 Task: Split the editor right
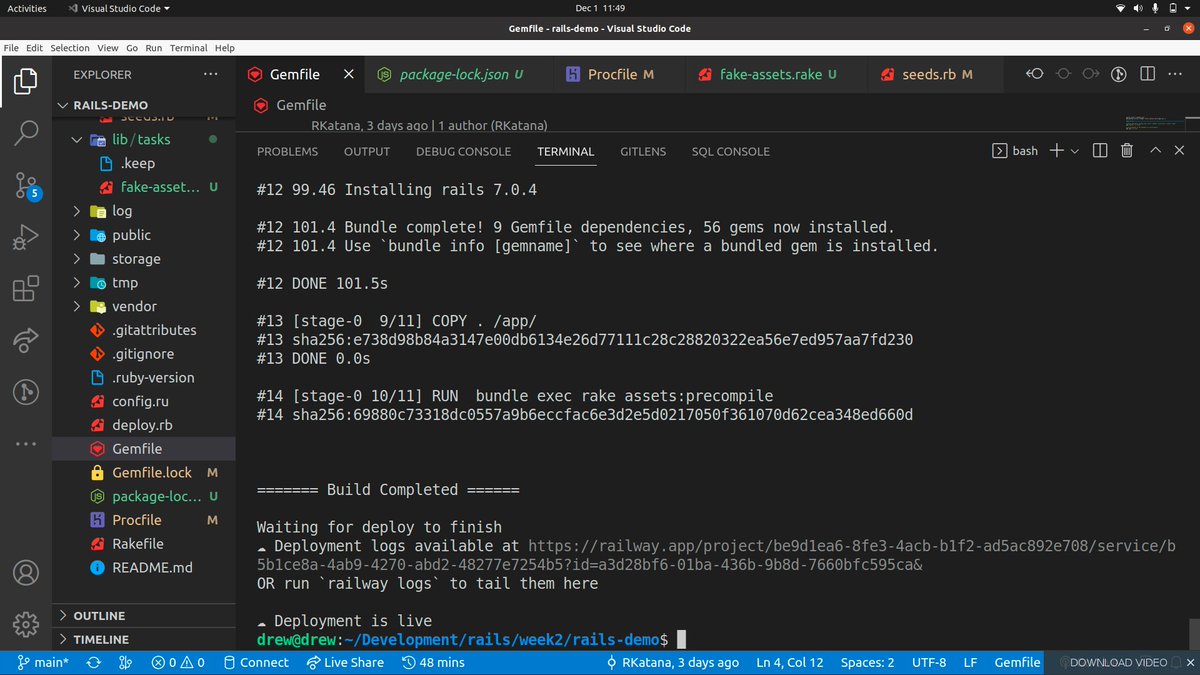1148,74
